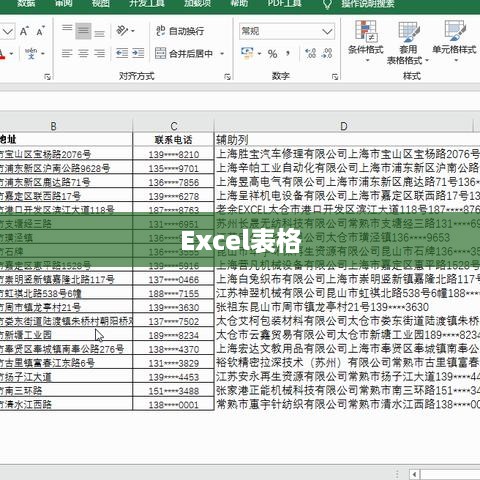Click the 联系电话 header cell

173,140
